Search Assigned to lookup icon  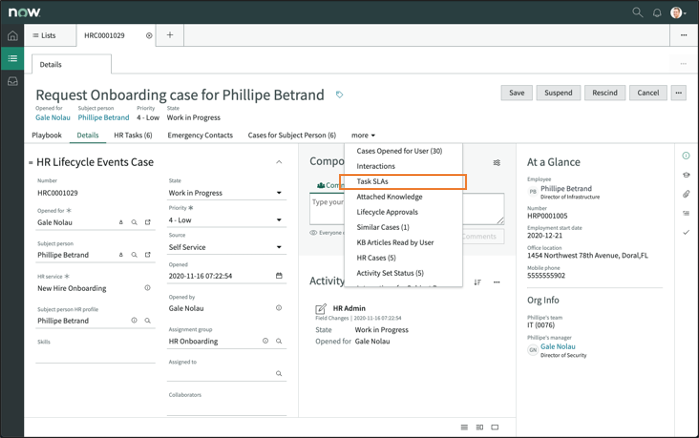pyautogui.click(x=279, y=374)
